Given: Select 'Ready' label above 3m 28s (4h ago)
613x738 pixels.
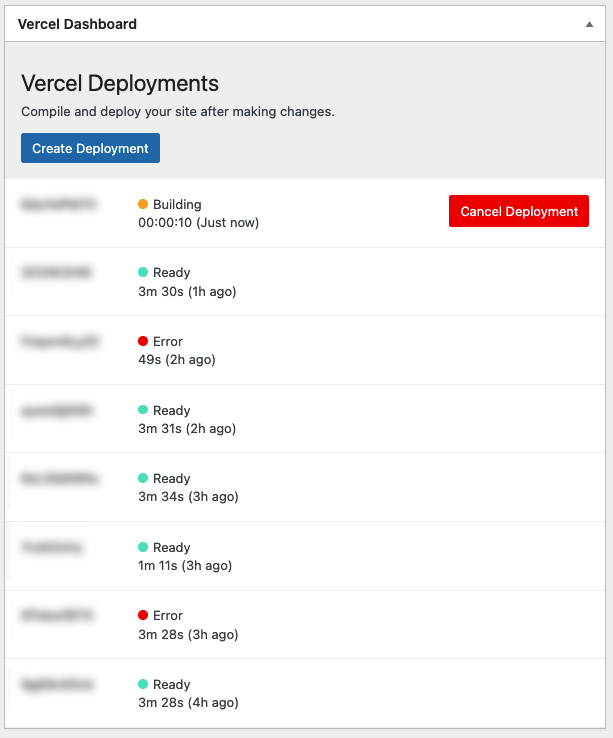Looking at the screenshot, I should point(172,684).
